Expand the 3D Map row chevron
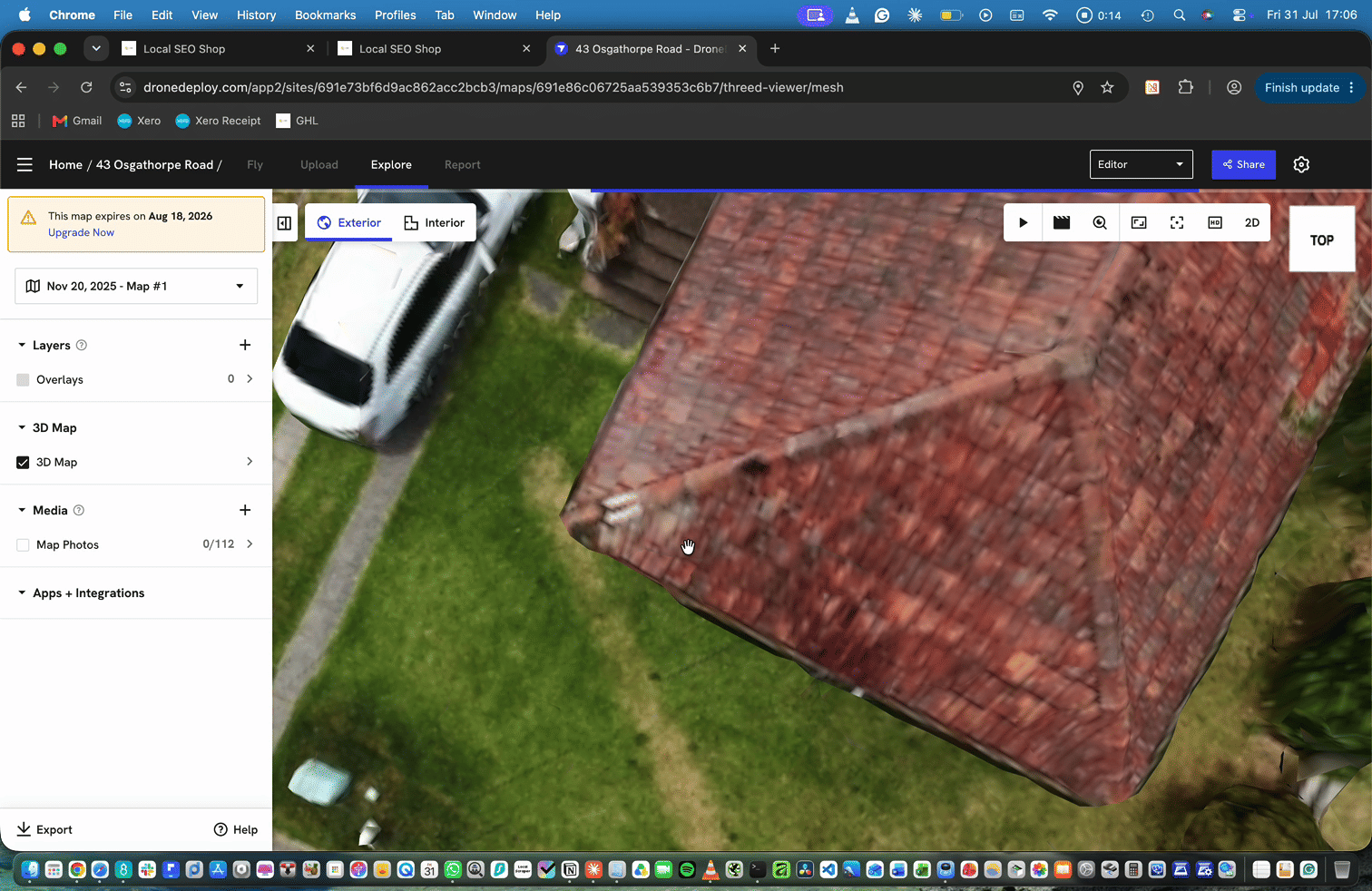Image resolution: width=1372 pixels, height=891 pixels. tap(250, 461)
